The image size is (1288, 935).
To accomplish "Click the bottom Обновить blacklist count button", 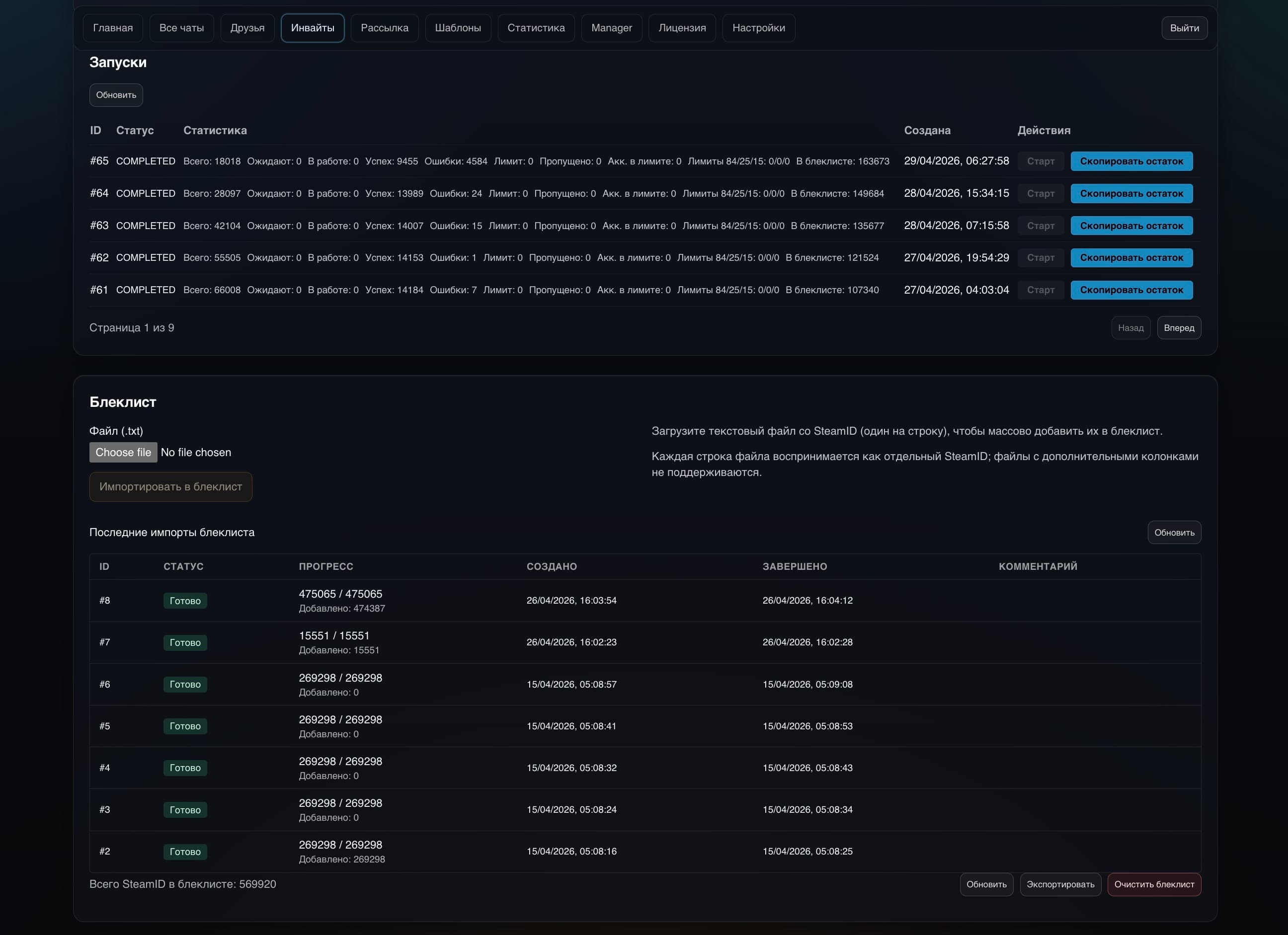I will [x=986, y=884].
